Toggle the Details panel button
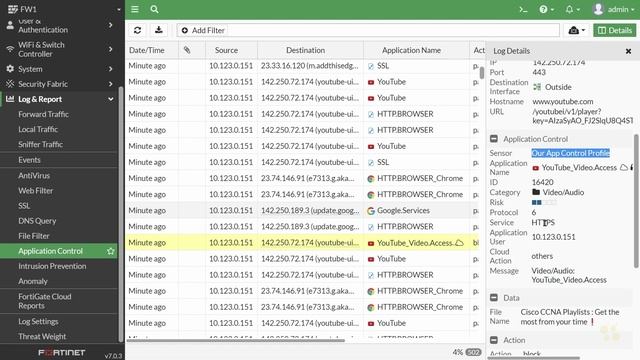The height and width of the screenshot is (360, 640). (x=614, y=30)
